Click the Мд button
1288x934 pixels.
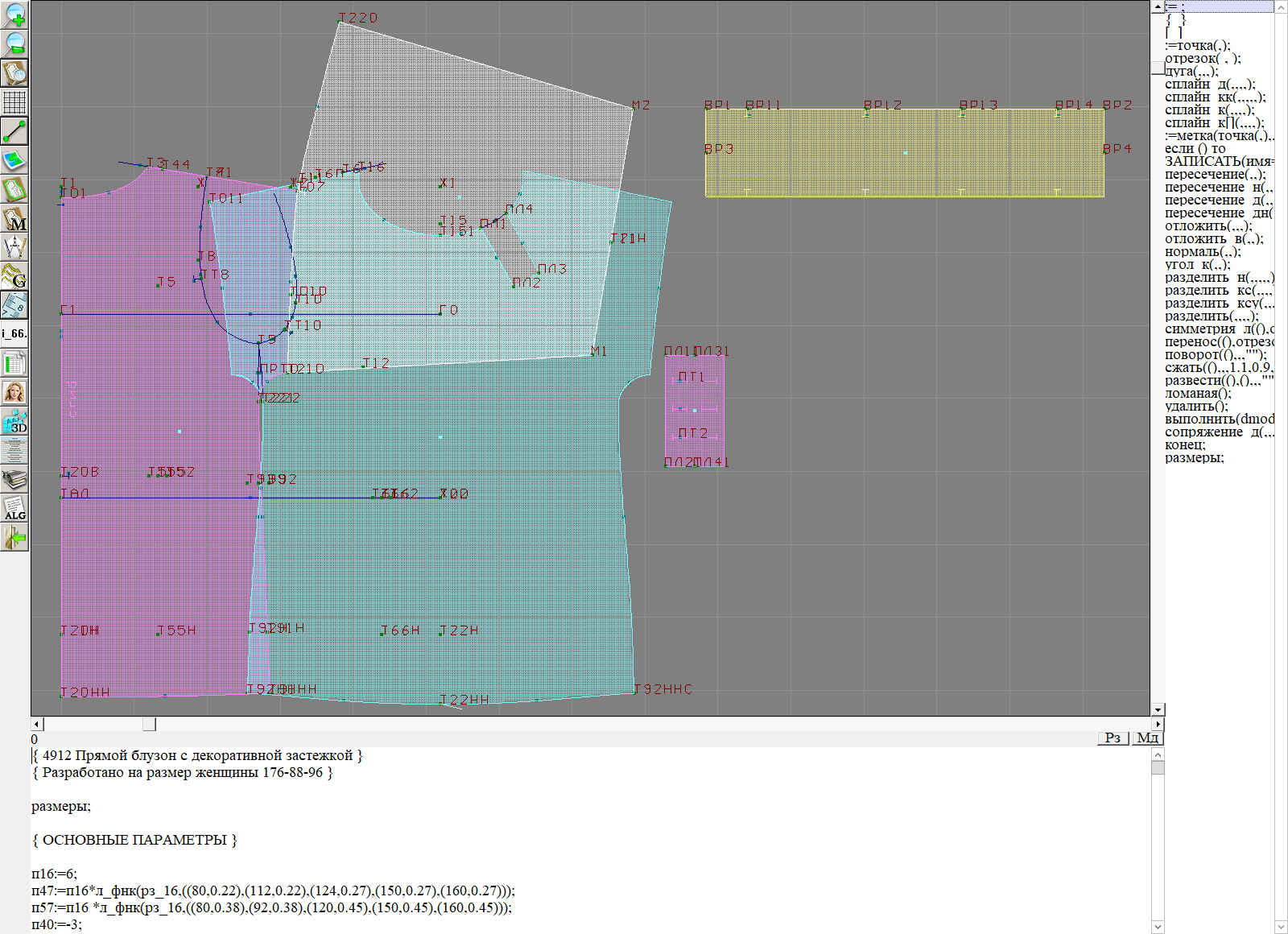click(1147, 738)
